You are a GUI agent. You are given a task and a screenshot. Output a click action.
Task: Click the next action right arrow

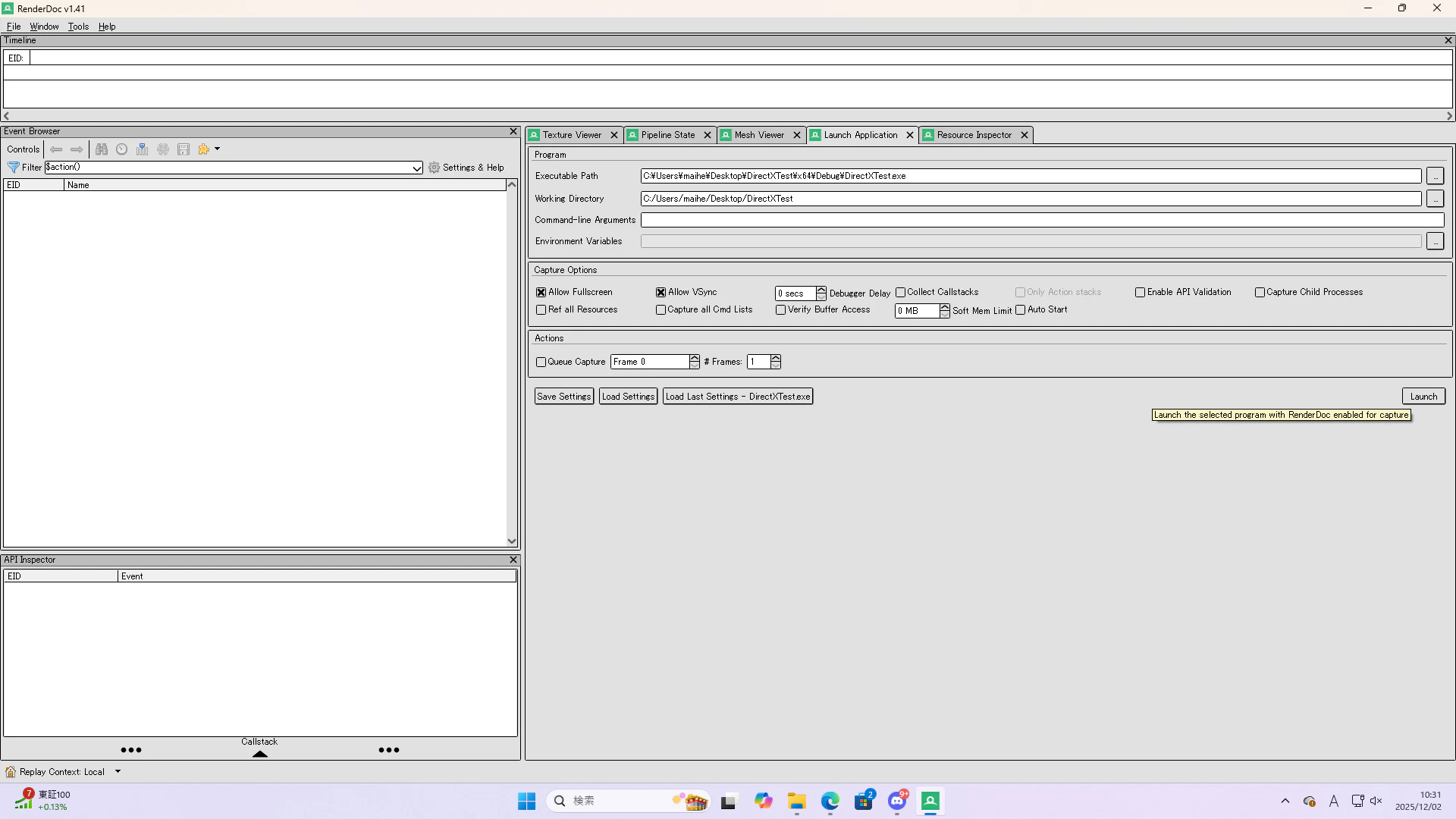coord(77,149)
